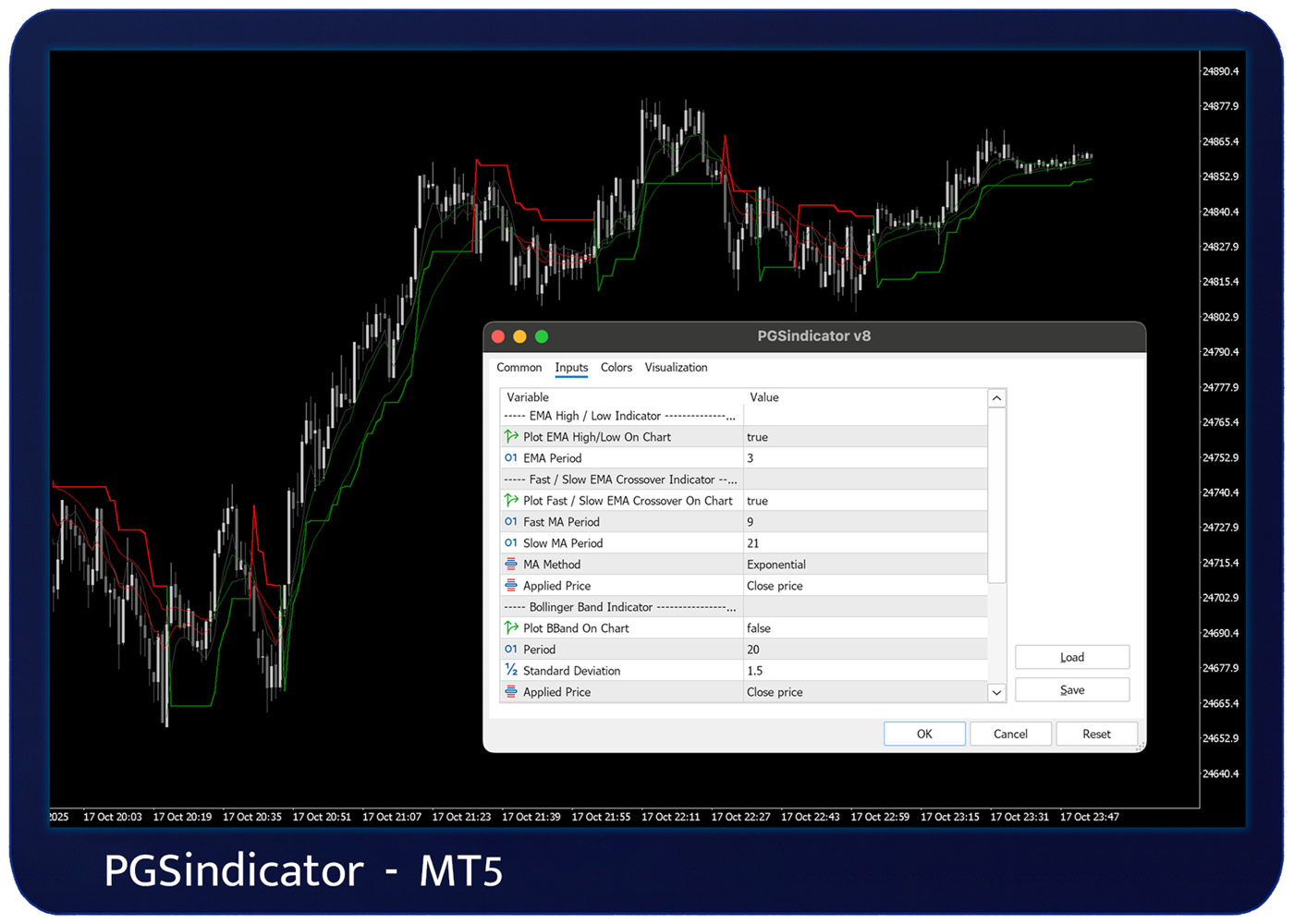Click the yellow minimize button of PGSindicator dialog
The width and height of the screenshot is (1294, 924).
519,336
